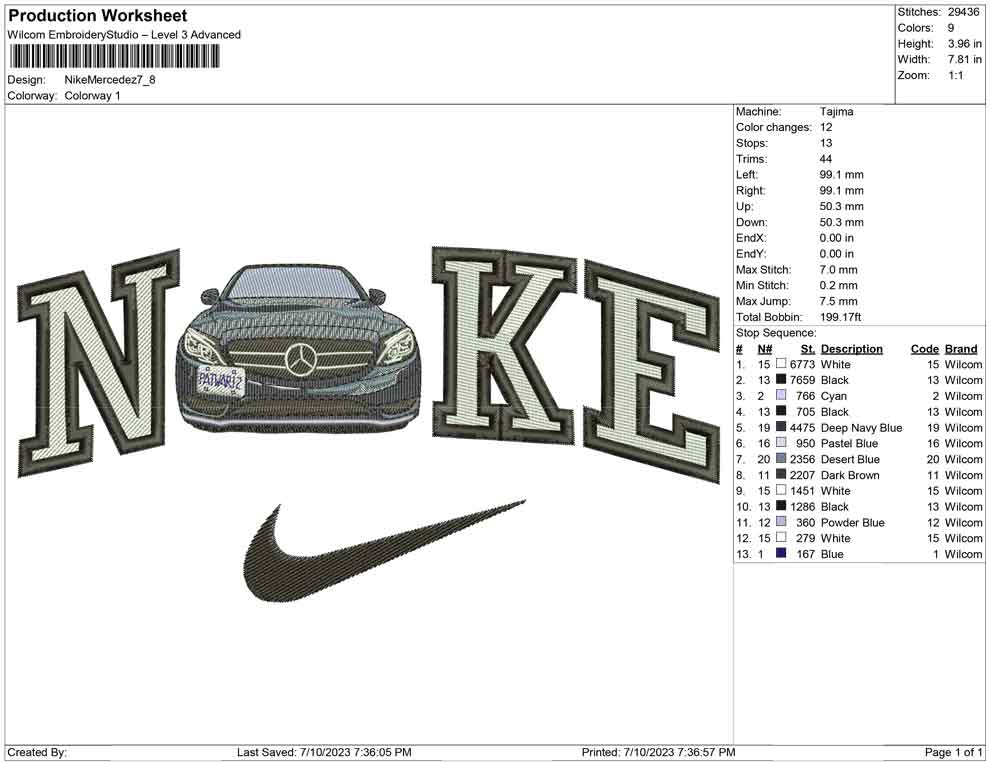990x762 pixels.
Task: Select the Powder Blue color swatch
Action: [781, 521]
